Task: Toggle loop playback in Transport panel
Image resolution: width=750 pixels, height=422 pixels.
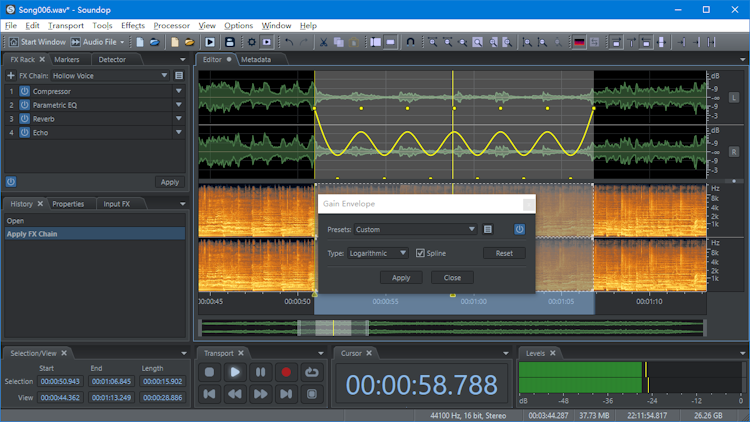Action: (x=312, y=372)
